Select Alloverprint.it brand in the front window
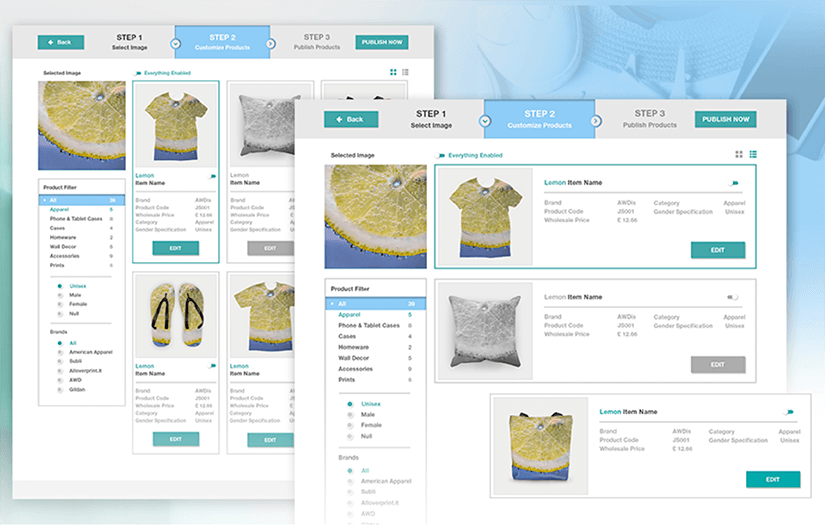 pyautogui.click(x=350, y=503)
